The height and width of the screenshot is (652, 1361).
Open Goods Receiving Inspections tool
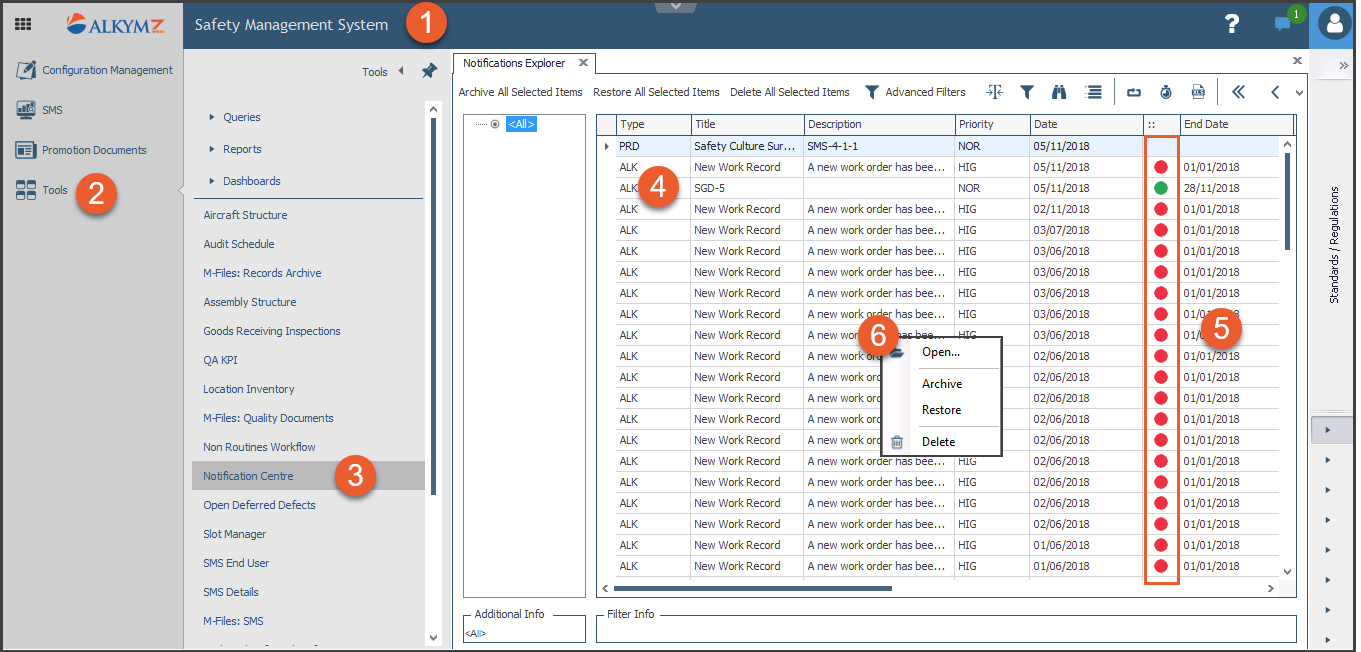(x=272, y=331)
